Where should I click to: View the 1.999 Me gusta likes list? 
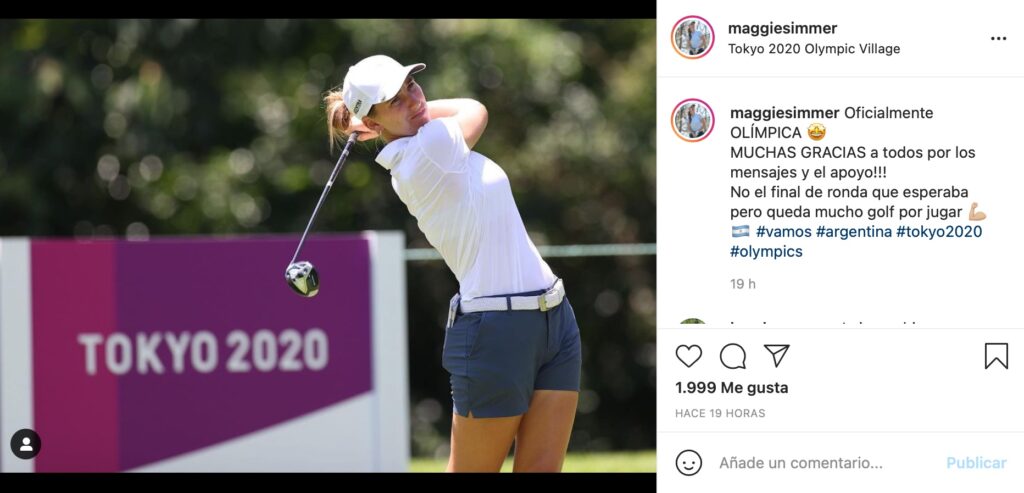(731, 388)
